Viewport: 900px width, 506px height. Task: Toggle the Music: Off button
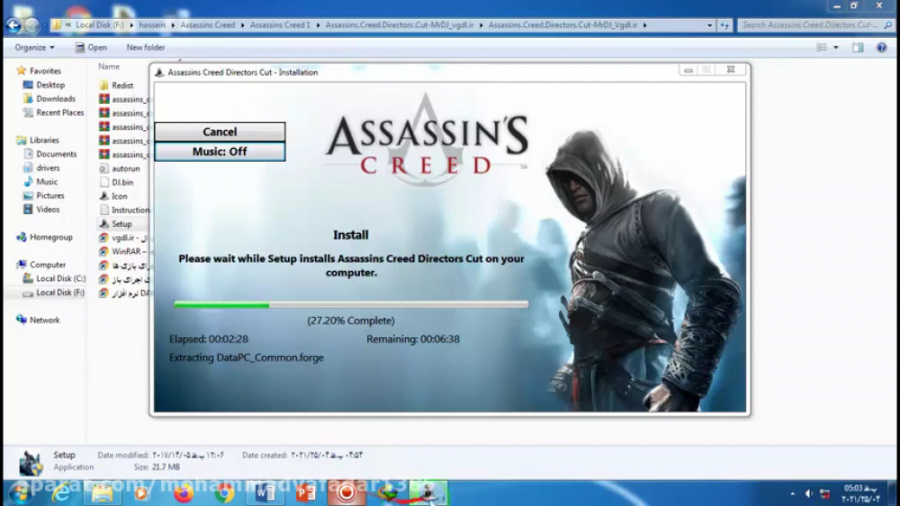pyautogui.click(x=220, y=151)
